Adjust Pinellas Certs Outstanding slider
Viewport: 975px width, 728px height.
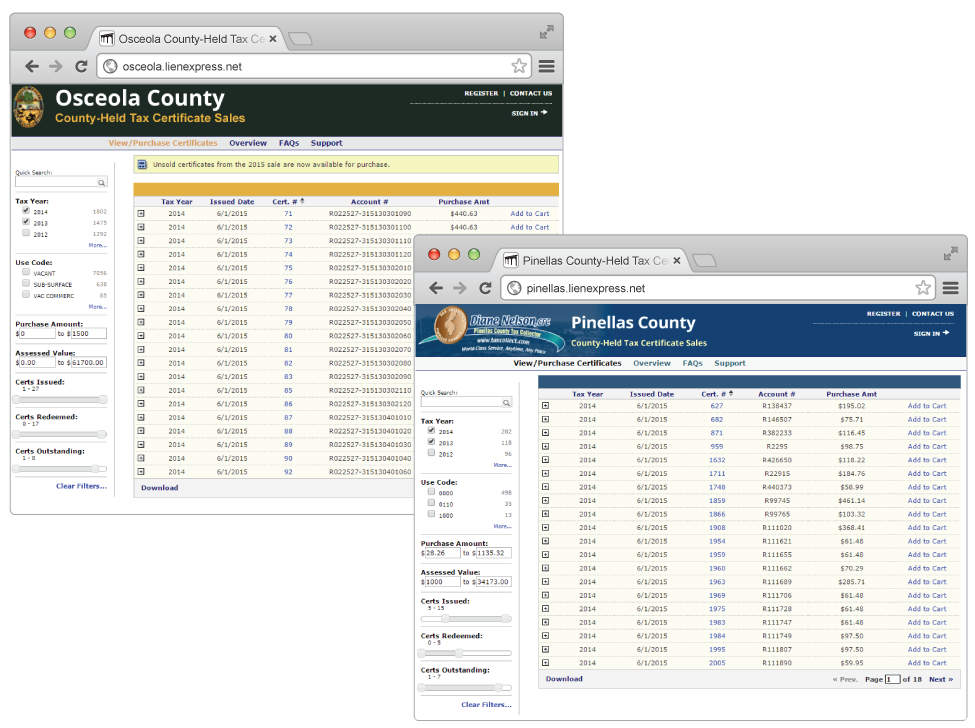[x=466, y=688]
